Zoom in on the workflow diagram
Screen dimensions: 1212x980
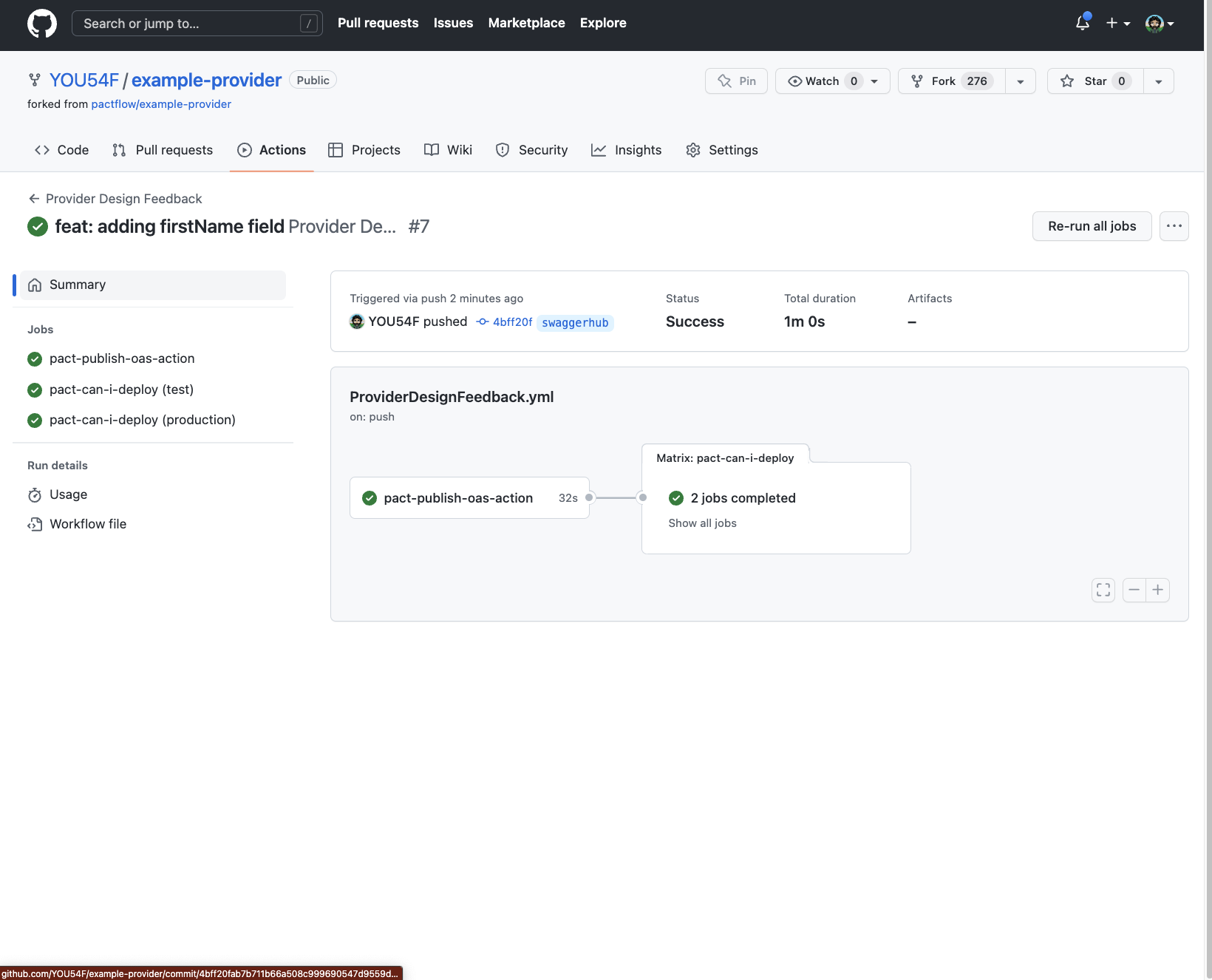tap(1157, 590)
